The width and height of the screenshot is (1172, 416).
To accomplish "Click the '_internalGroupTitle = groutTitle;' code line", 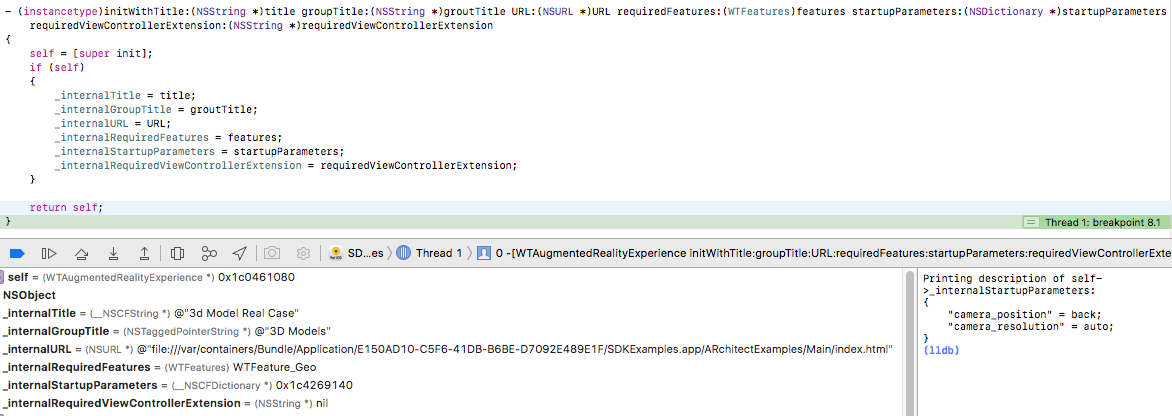I will 155,109.
